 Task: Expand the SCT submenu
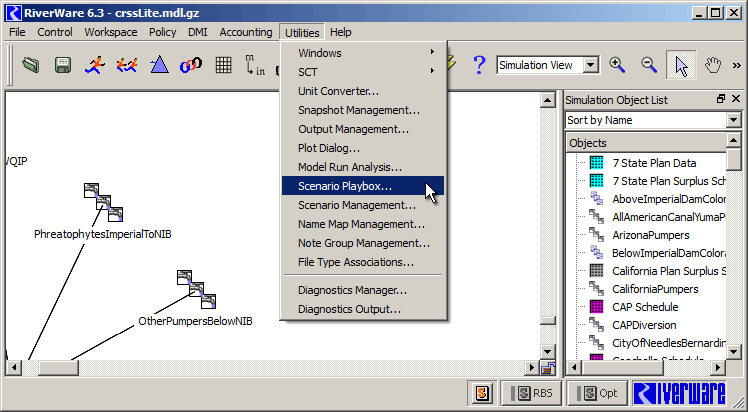[x=364, y=72]
